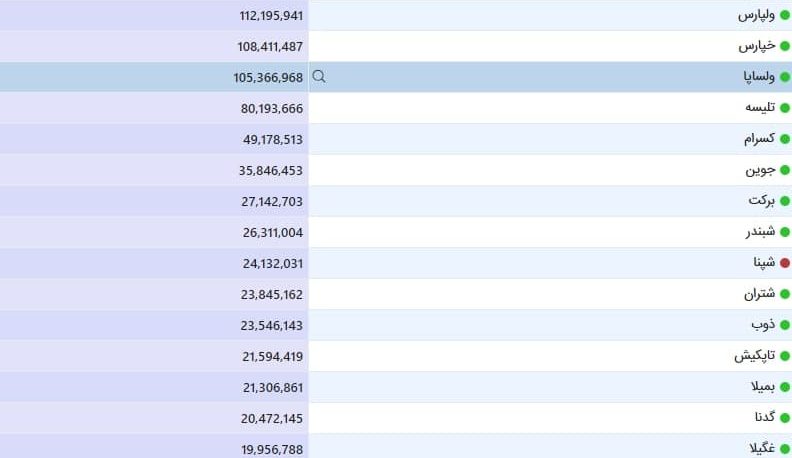Click the green status dot beside برکت
This screenshot has width=792, height=458.
pyautogui.click(x=785, y=201)
